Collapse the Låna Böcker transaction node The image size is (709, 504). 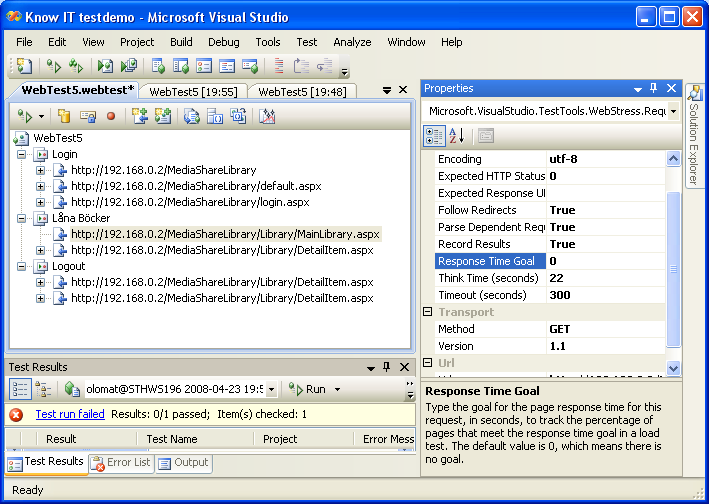21,218
